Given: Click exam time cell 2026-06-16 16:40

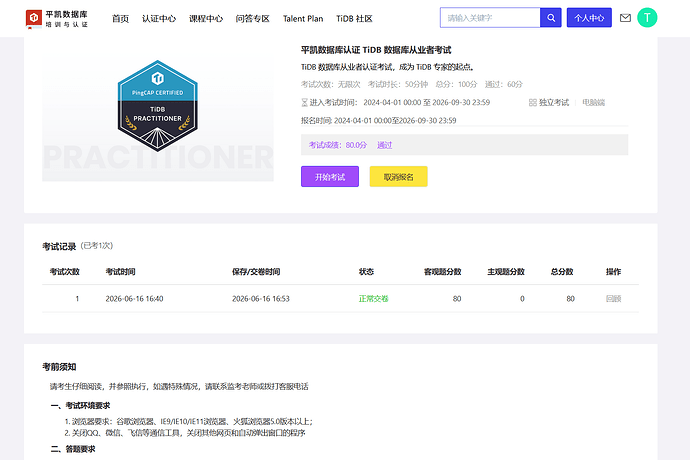Looking at the screenshot, I should coord(134,298).
